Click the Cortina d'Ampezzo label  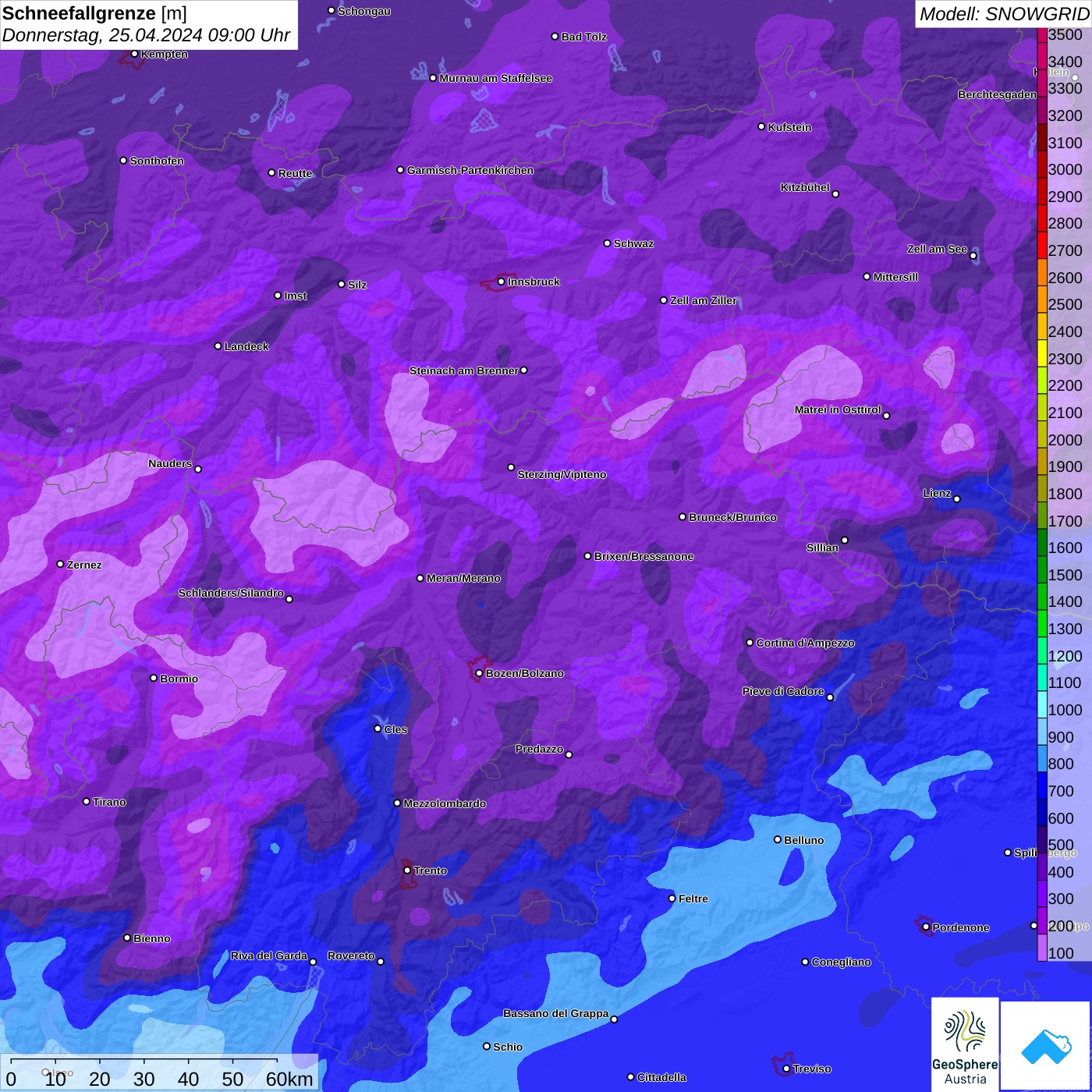click(x=805, y=643)
